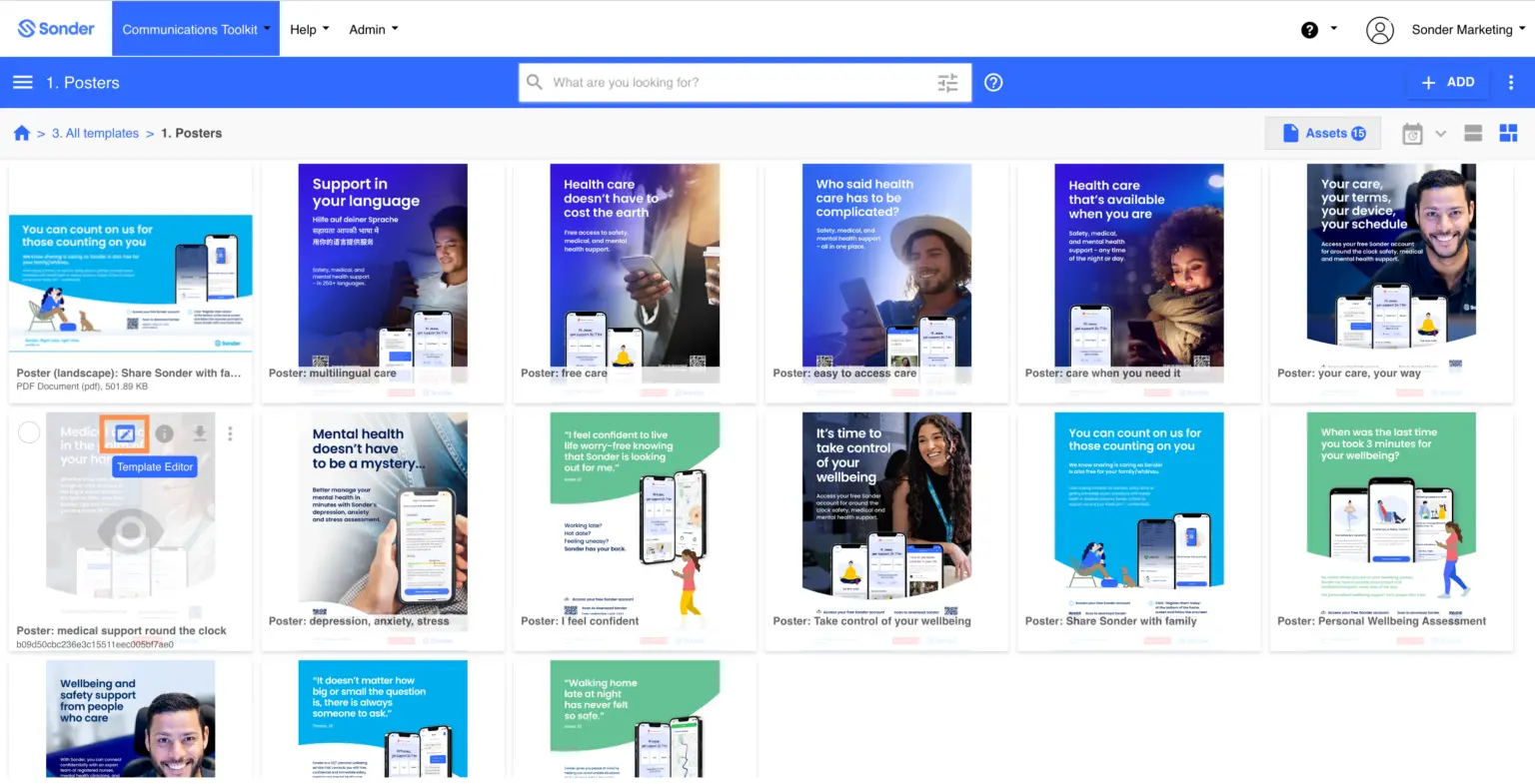Viewport: 1535px width, 784px height.
Task: Open advanced search filter sliders icon
Action: [x=947, y=83]
